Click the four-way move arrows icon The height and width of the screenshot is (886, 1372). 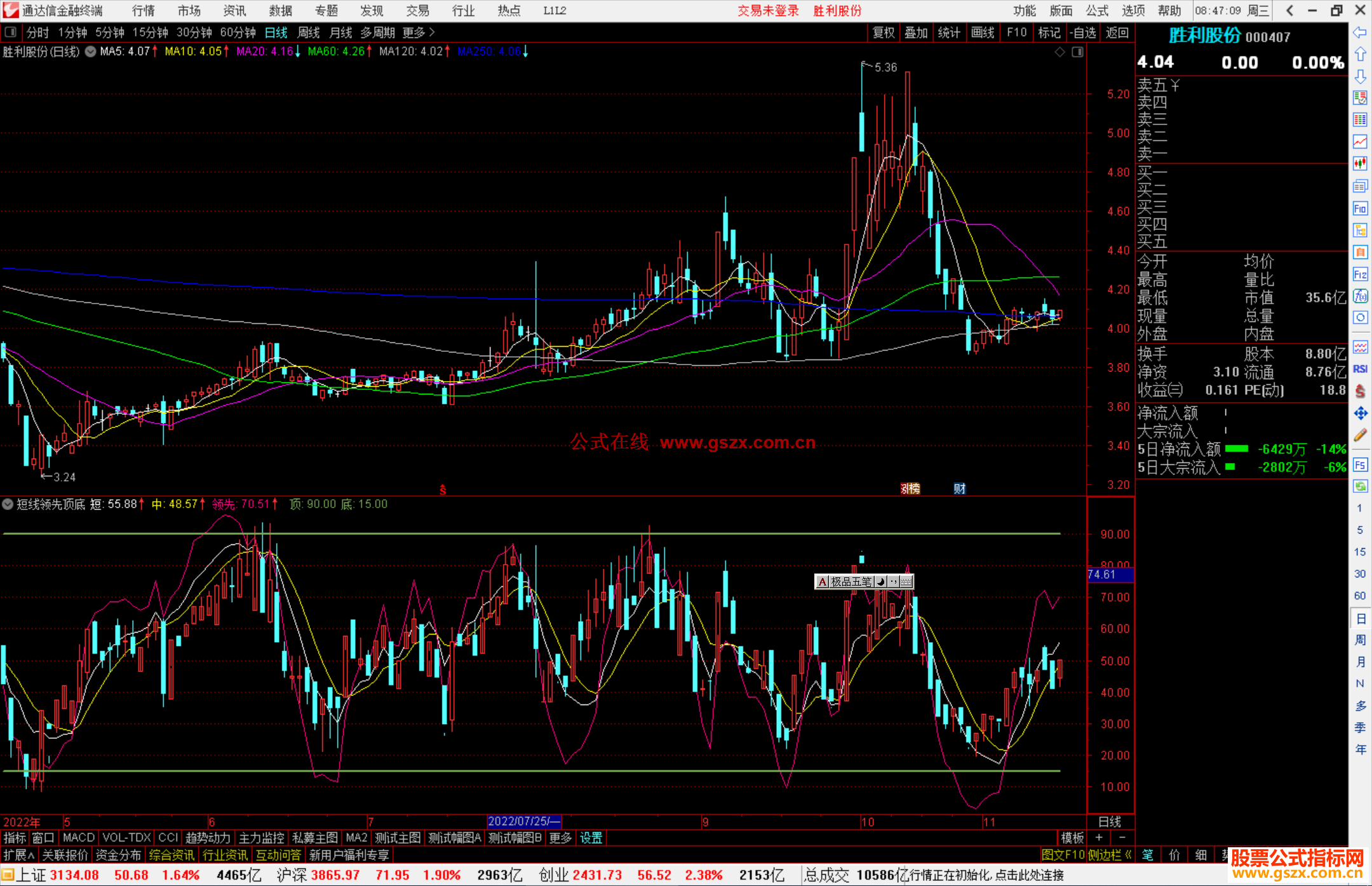(x=1360, y=413)
